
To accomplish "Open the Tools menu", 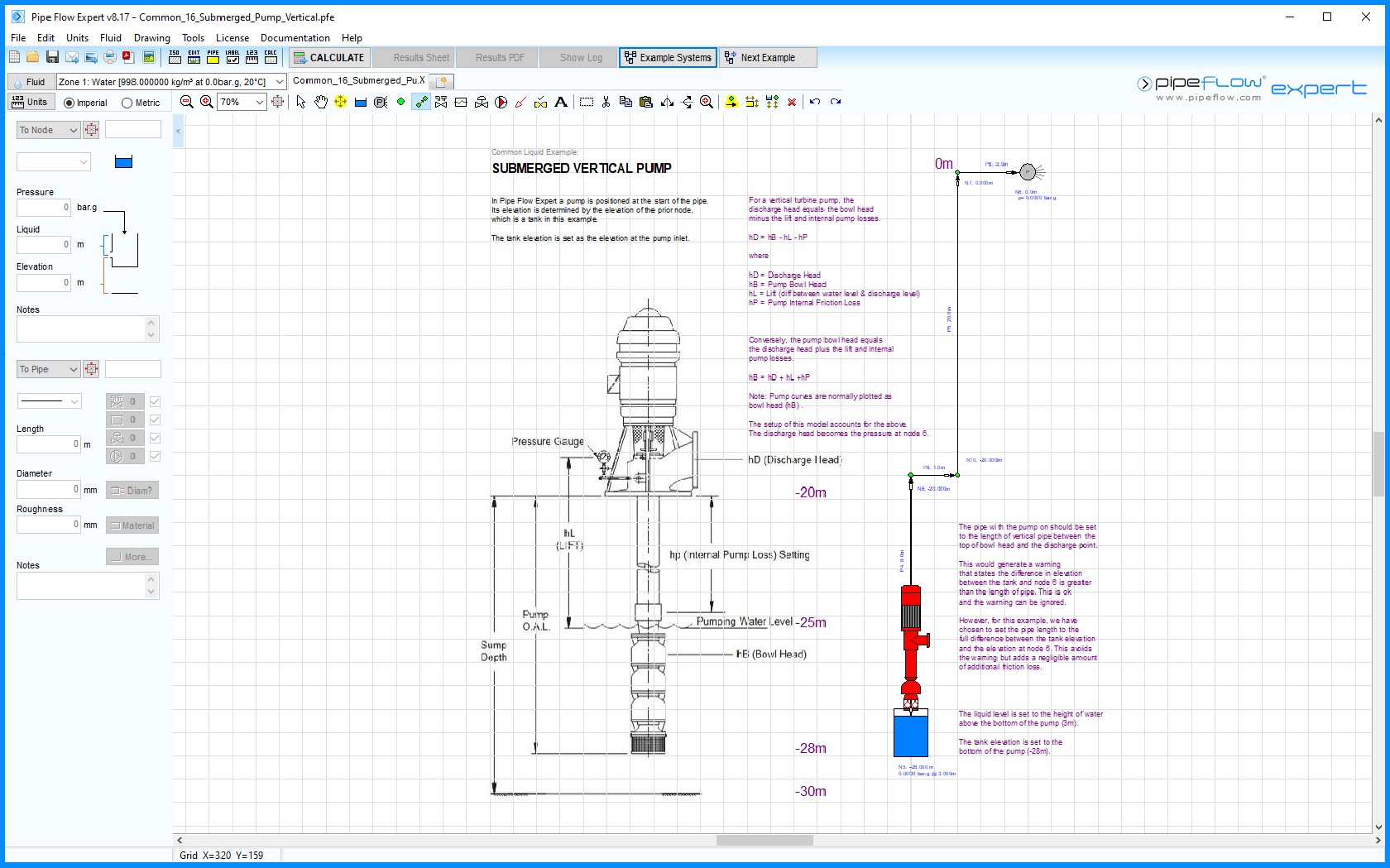I will (193, 37).
